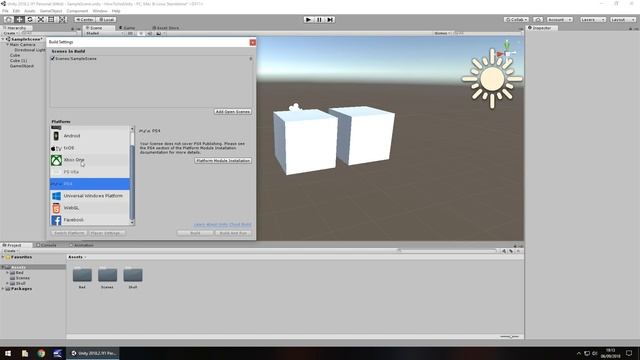
Task: Select Directional Light in the Hierarchy
Action: tap(30, 50)
